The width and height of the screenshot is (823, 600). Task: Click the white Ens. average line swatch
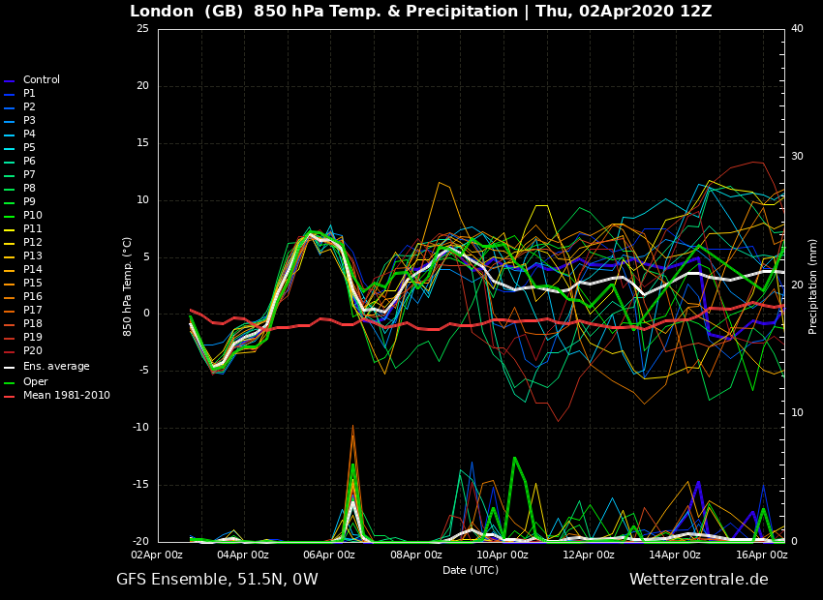[x=10, y=367]
